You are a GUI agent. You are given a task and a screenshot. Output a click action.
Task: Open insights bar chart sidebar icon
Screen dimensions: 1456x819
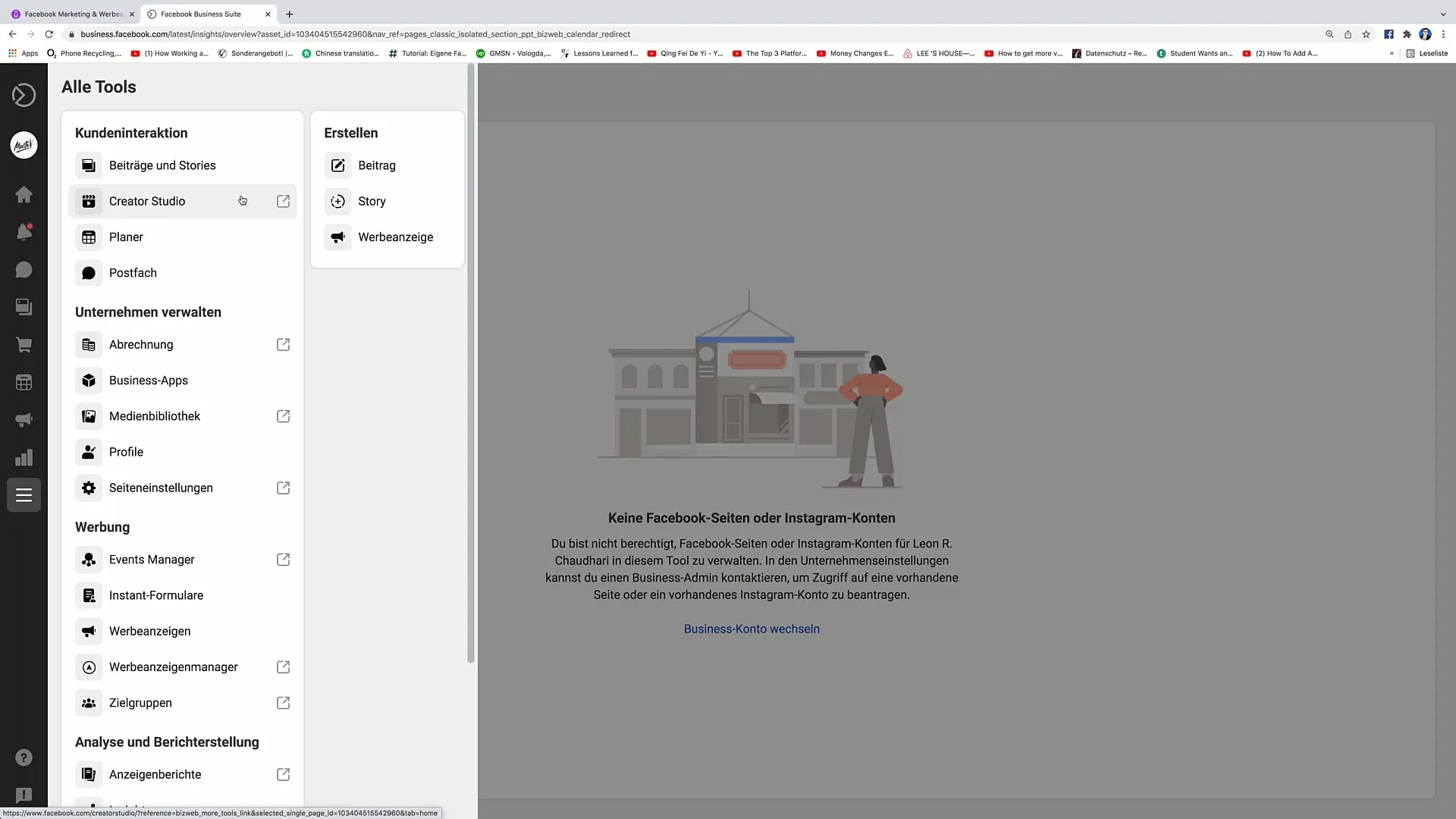coord(24,457)
